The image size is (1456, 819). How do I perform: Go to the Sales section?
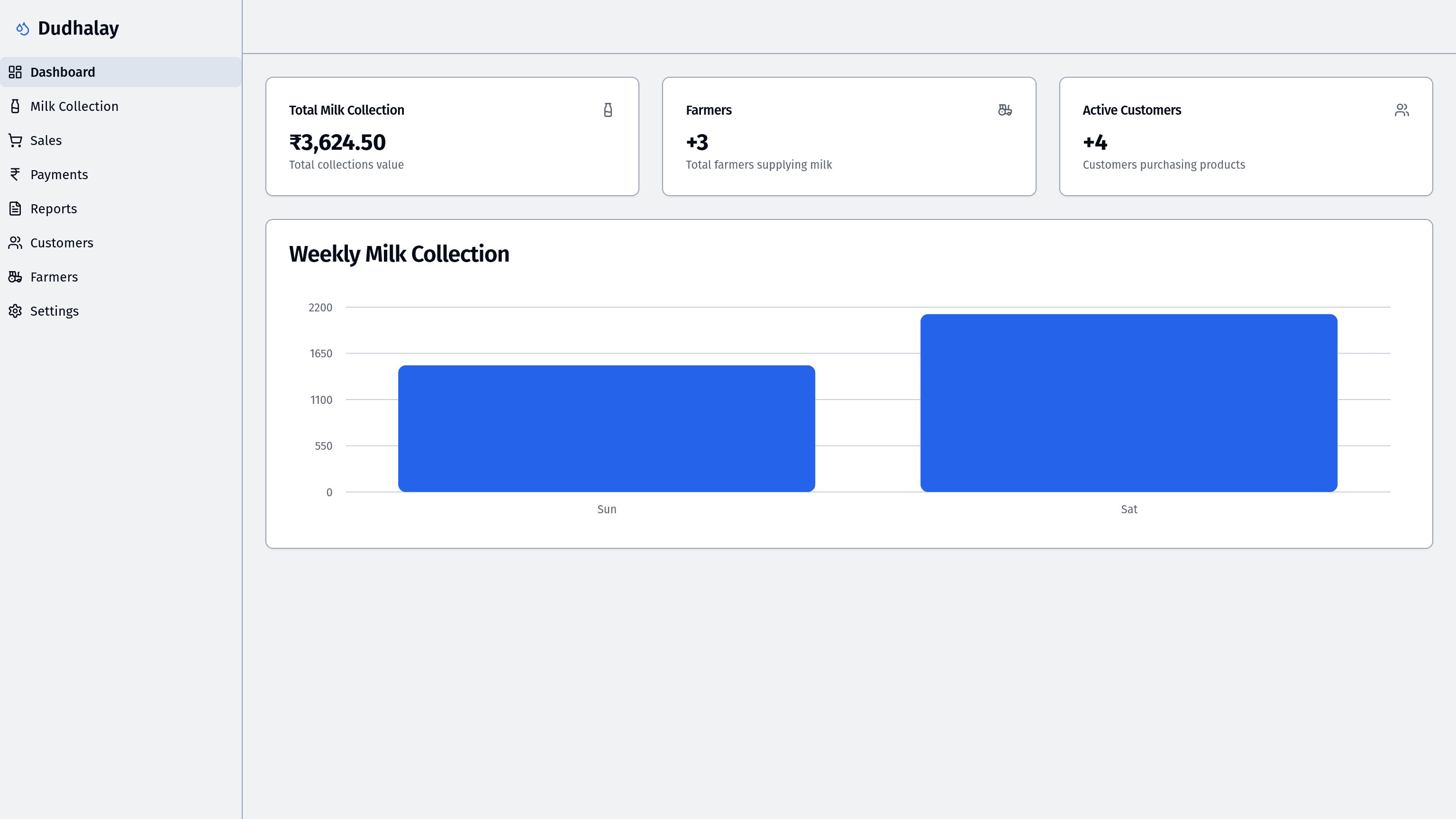46,140
